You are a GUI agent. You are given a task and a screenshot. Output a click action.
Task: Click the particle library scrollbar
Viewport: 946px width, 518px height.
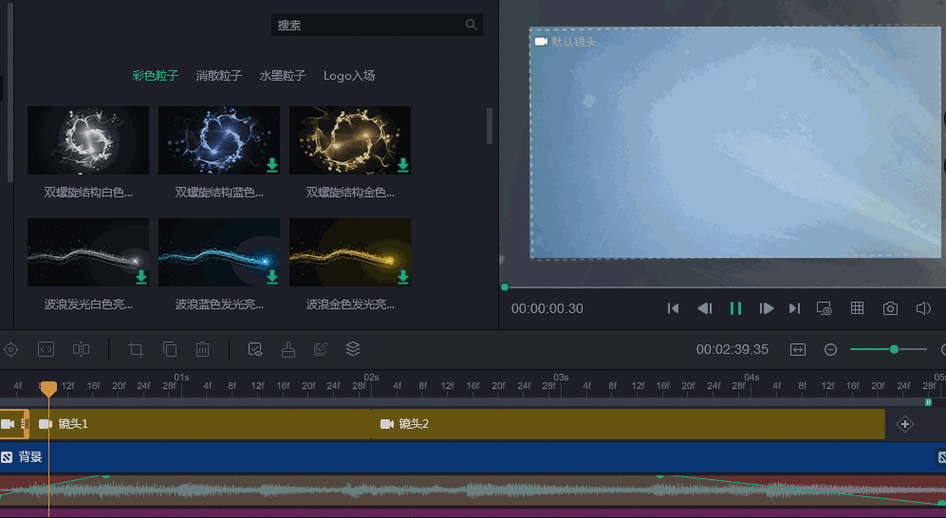click(x=489, y=126)
